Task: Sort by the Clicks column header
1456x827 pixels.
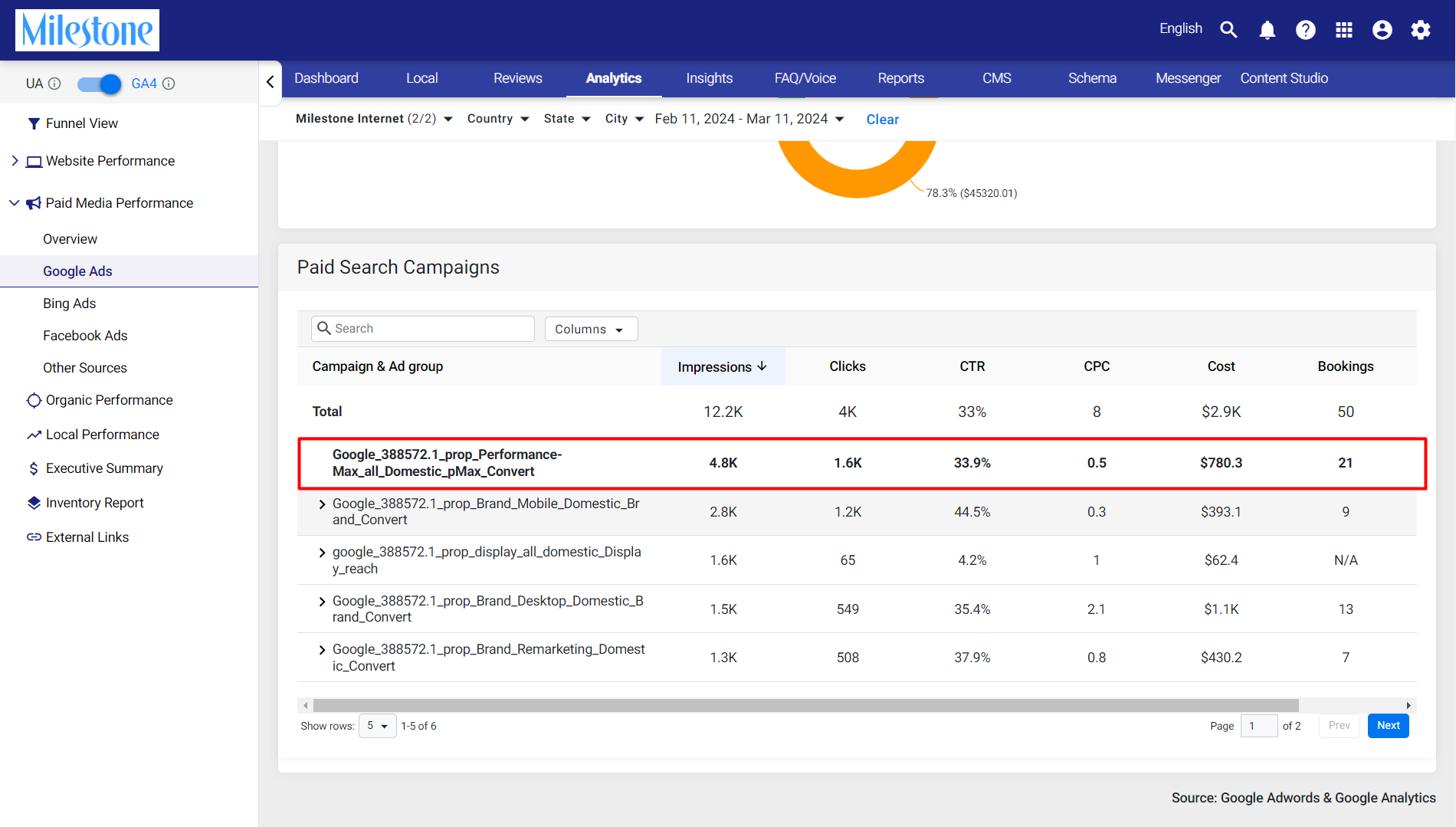Action: click(x=848, y=366)
